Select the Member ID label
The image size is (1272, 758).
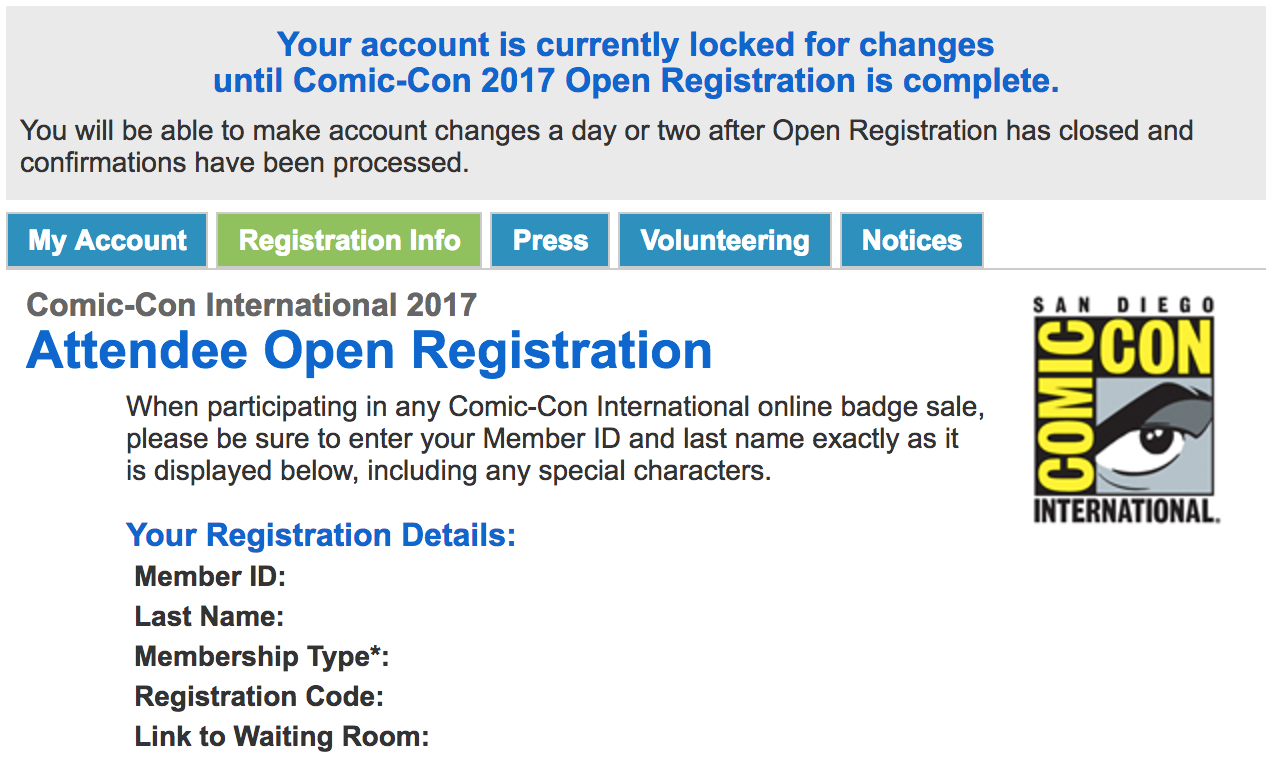210,577
